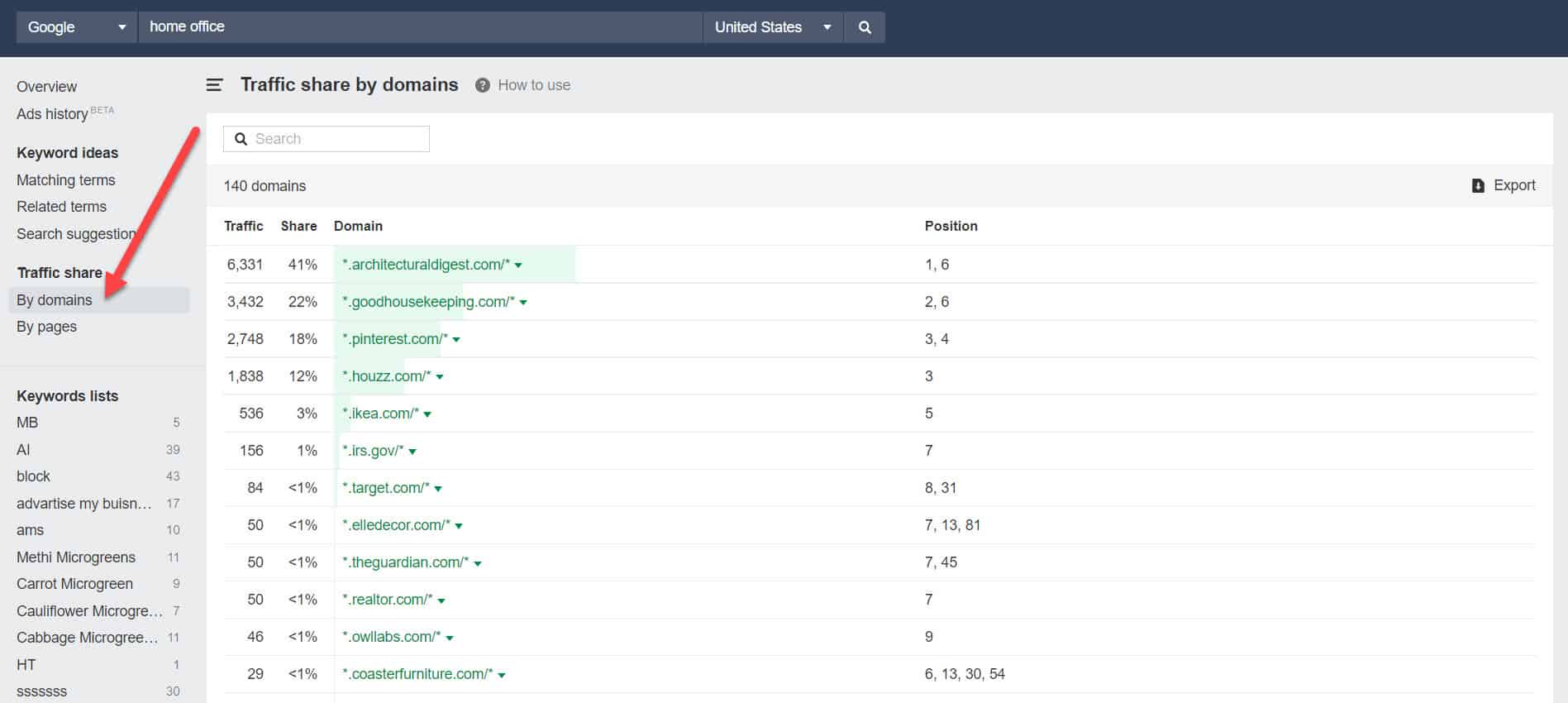Expand the architecturaldigest.com domain caret

click(x=519, y=265)
